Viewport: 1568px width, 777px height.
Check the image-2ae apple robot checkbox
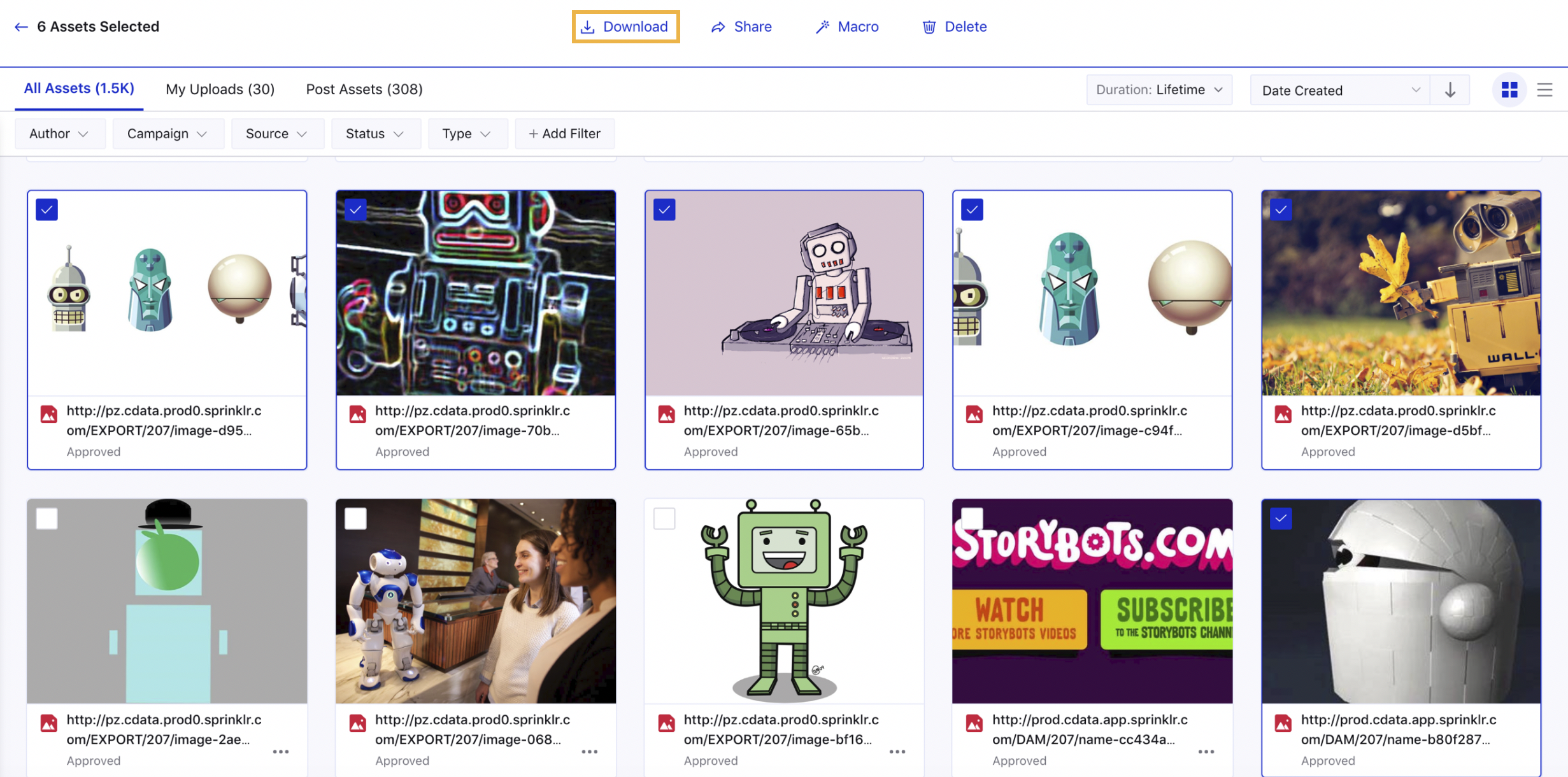click(46, 518)
